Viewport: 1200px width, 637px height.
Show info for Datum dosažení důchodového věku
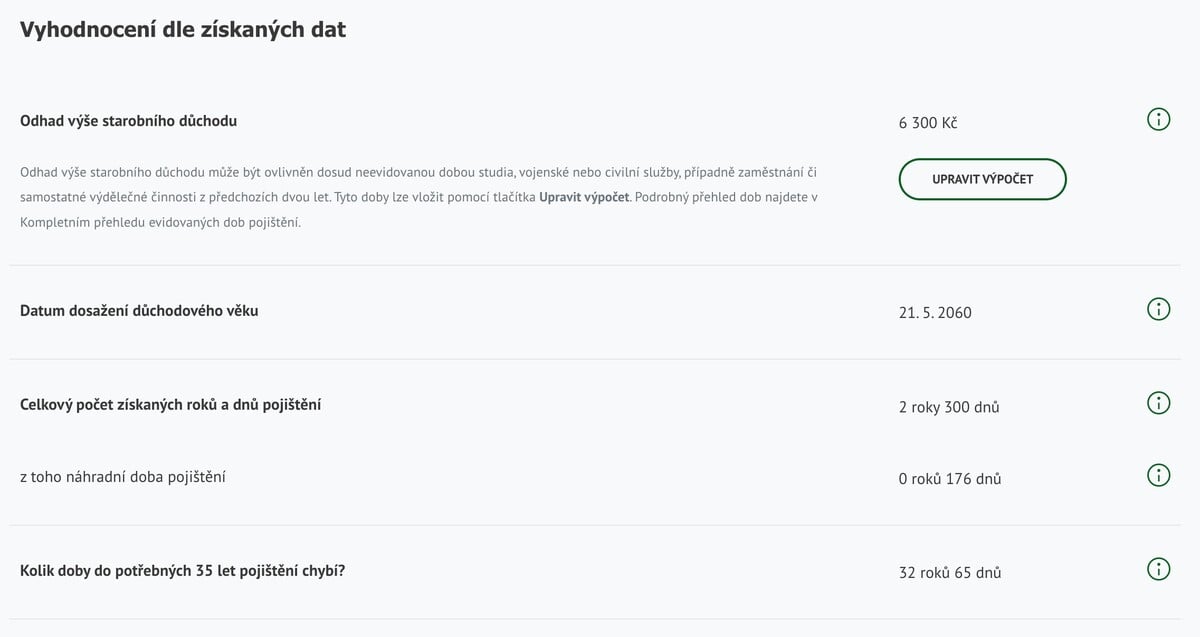click(x=1158, y=309)
